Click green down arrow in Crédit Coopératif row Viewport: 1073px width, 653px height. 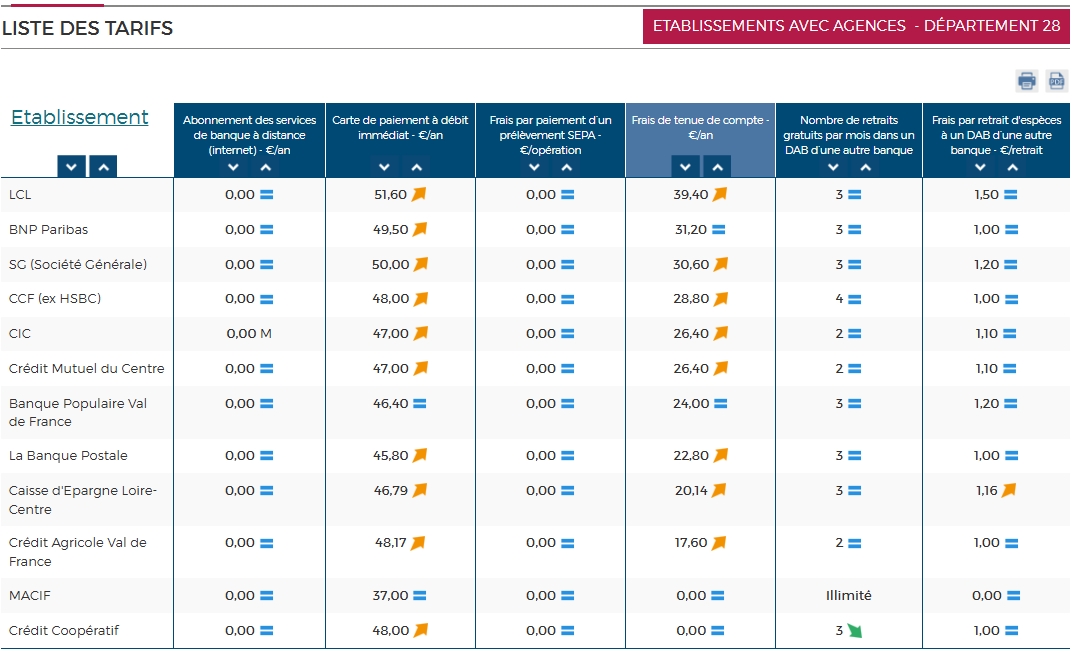(854, 631)
